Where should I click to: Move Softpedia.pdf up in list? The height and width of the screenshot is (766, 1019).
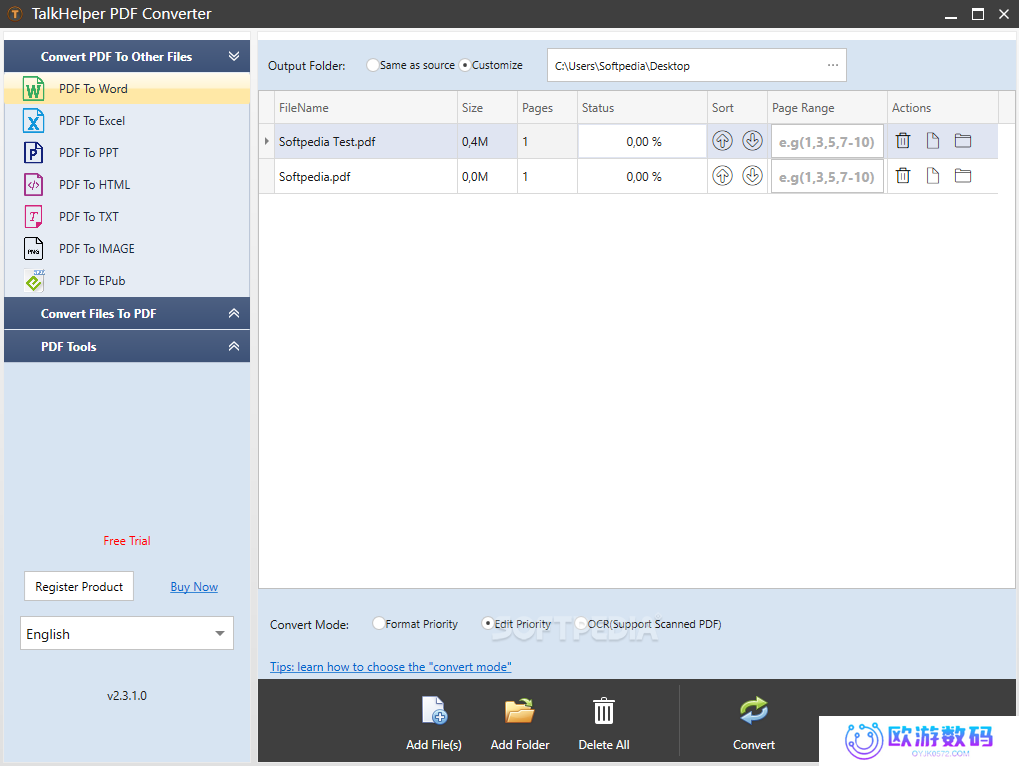(722, 175)
